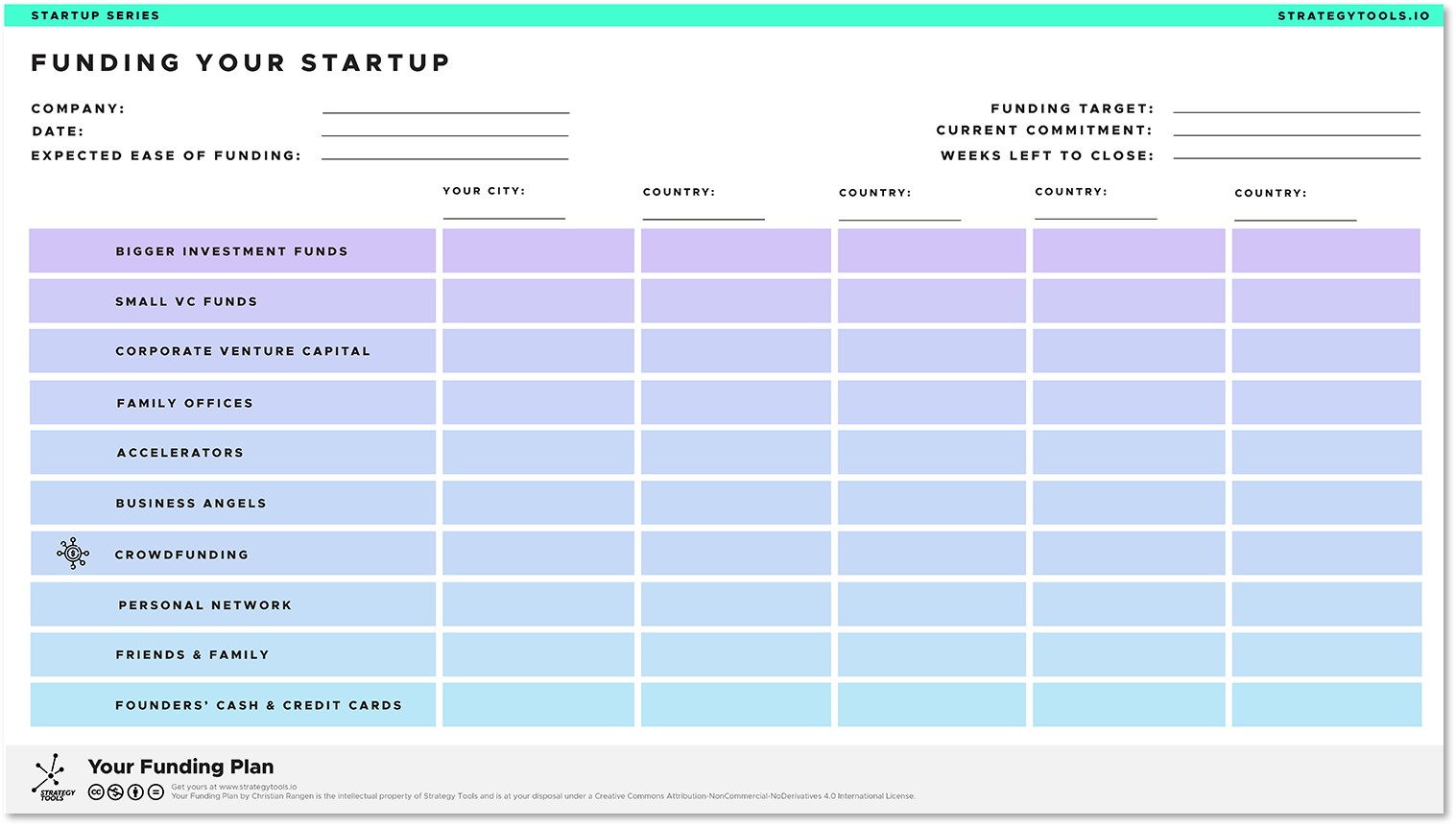The image size is (1456, 826).
Task: Select the Bigger Investment Funds row label
Action: tap(231, 251)
